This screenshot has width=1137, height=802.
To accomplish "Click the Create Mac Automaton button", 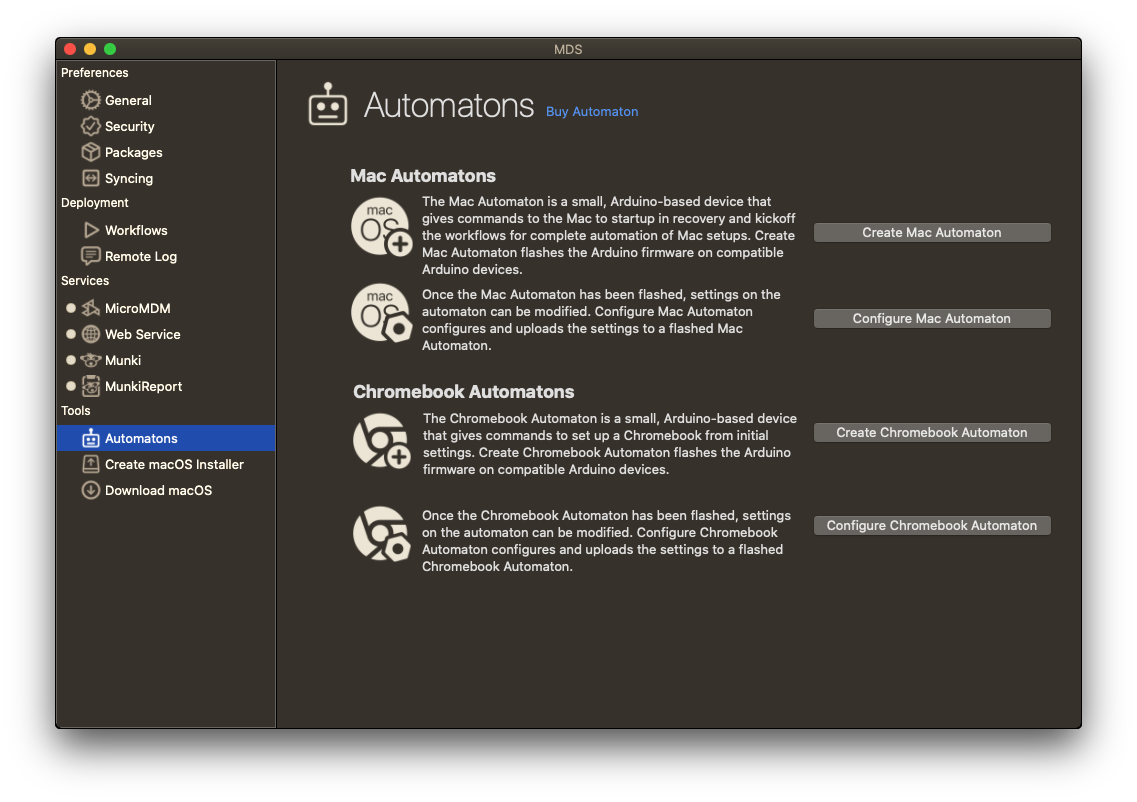I will pyautogui.click(x=932, y=233).
